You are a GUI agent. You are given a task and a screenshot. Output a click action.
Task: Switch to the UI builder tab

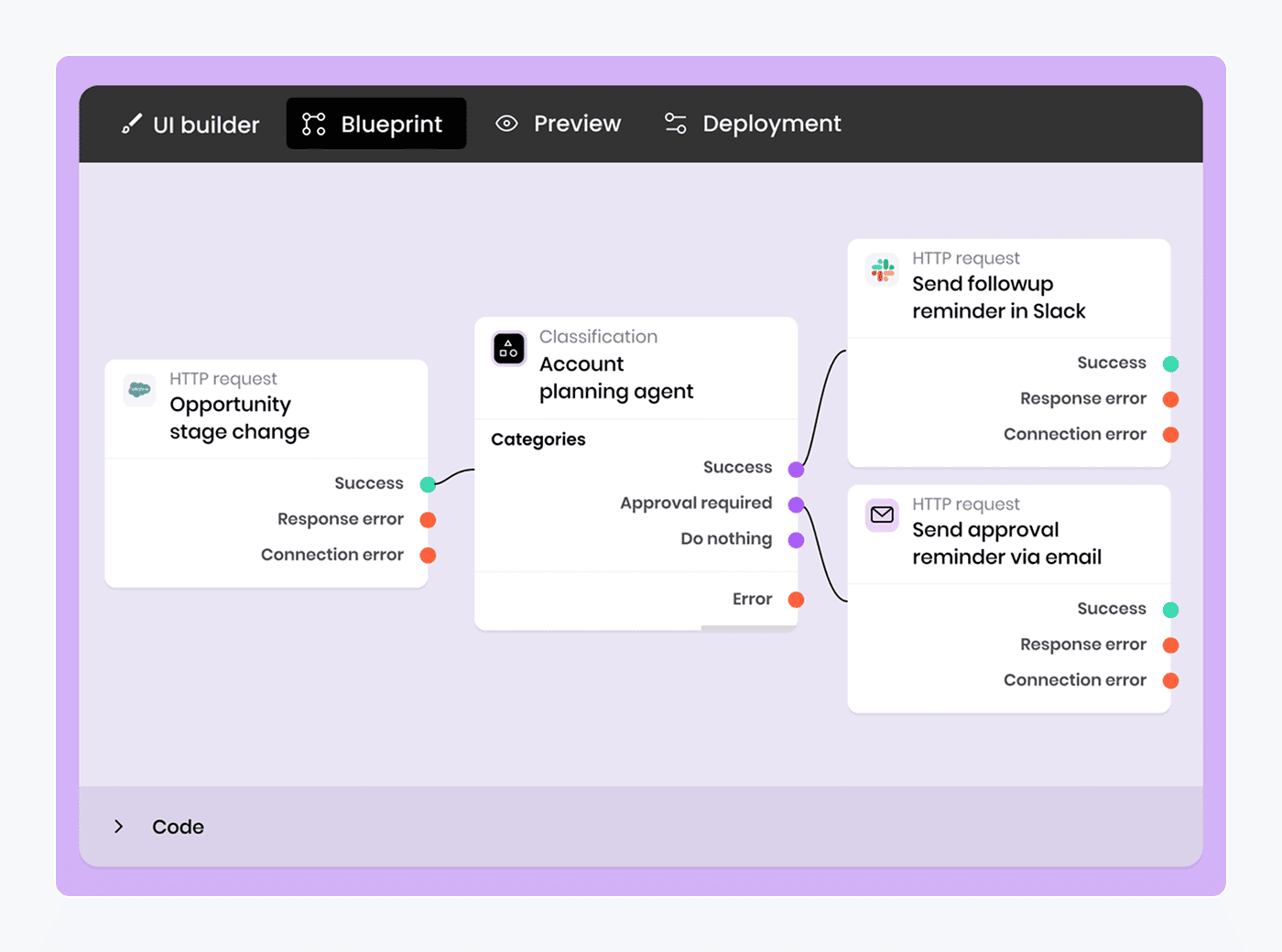click(205, 124)
